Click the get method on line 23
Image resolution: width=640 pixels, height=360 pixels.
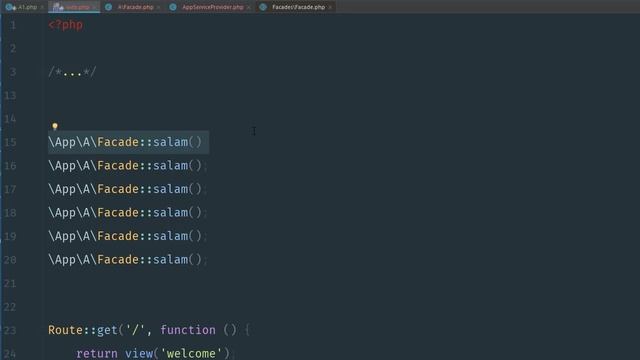point(107,330)
